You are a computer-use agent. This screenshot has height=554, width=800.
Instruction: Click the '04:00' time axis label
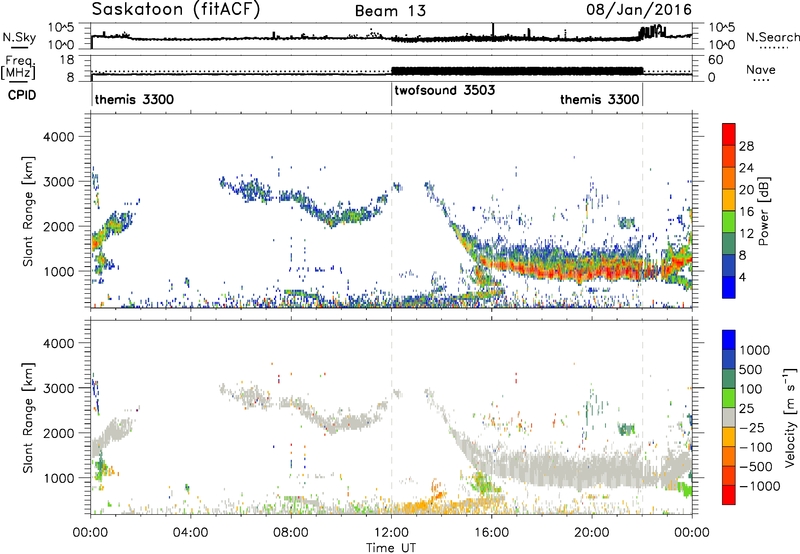pyautogui.click(x=190, y=532)
